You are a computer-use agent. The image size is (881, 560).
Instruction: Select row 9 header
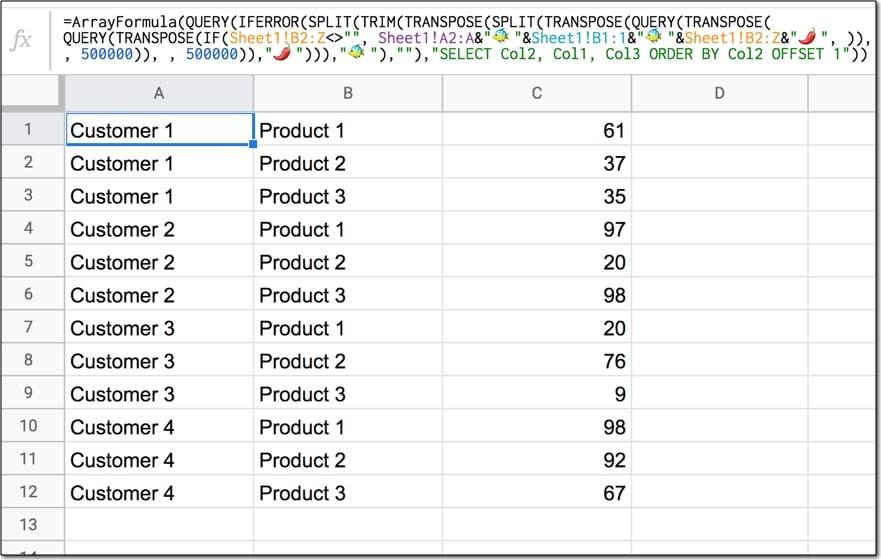[x=33, y=393]
